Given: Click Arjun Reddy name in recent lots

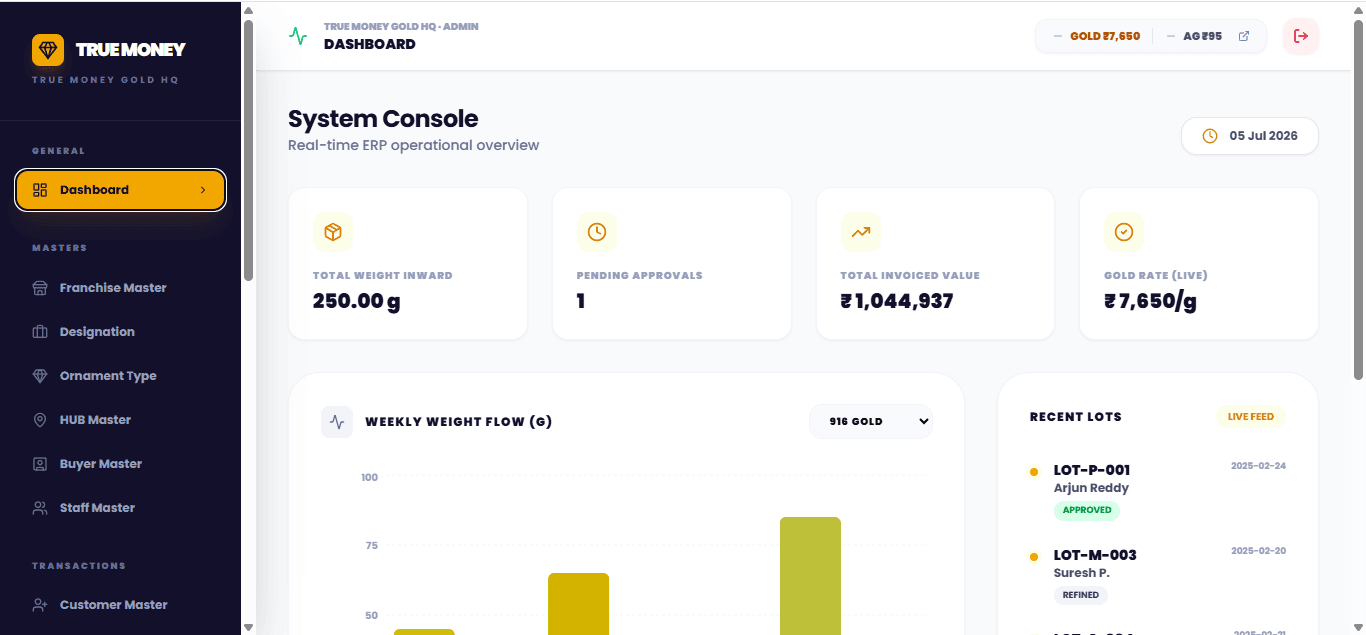Looking at the screenshot, I should (x=1091, y=488).
